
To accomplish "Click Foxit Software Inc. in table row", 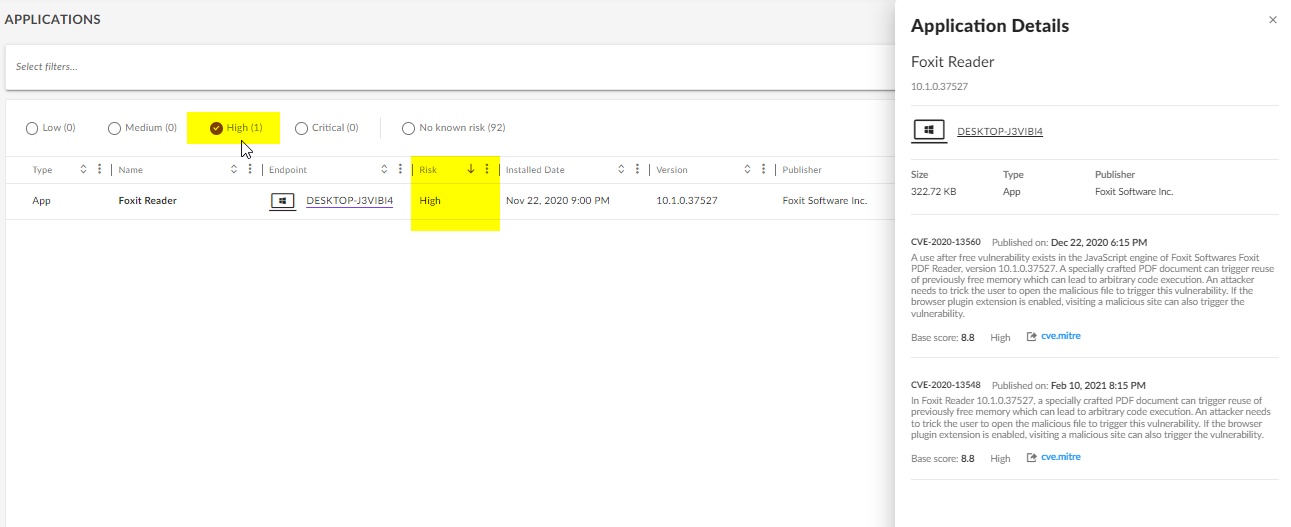I will (x=825, y=201).
